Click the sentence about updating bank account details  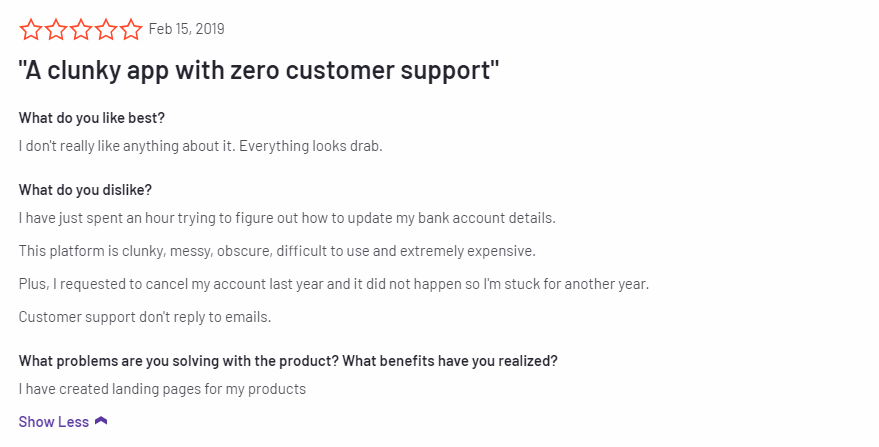[287, 218]
